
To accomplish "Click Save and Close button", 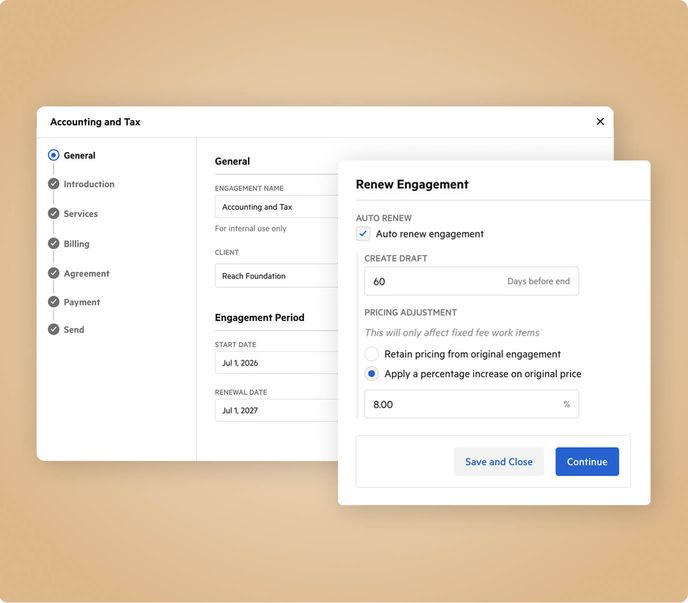I will 498,461.
